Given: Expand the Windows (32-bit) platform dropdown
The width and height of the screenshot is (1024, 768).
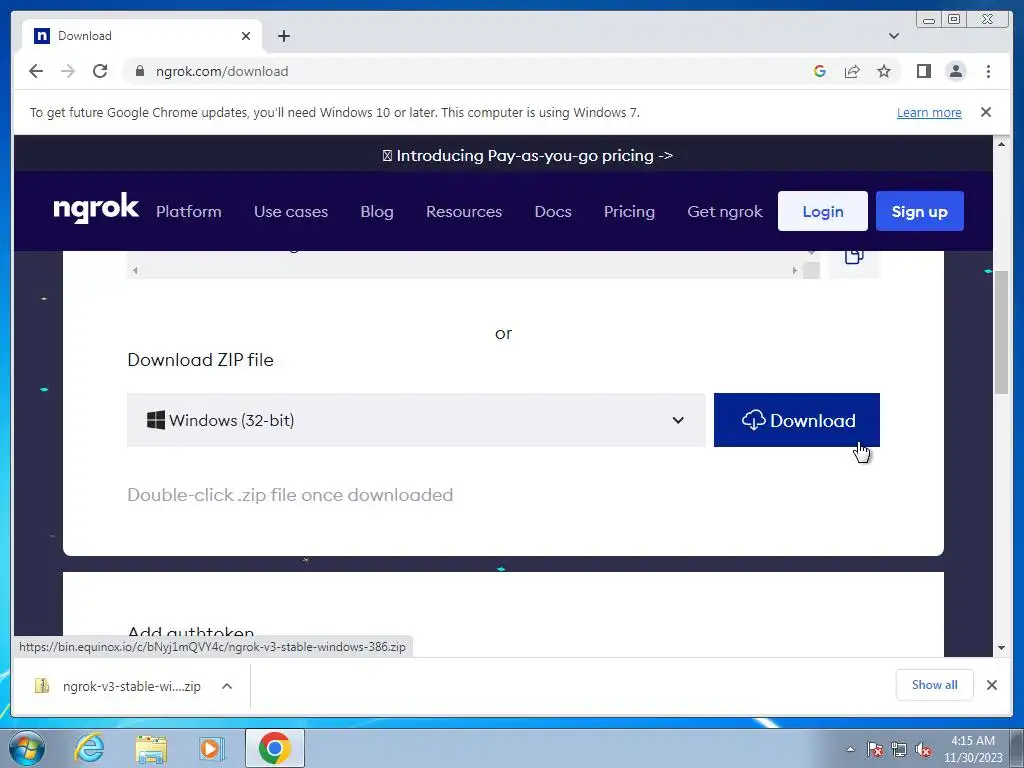Looking at the screenshot, I should point(416,420).
